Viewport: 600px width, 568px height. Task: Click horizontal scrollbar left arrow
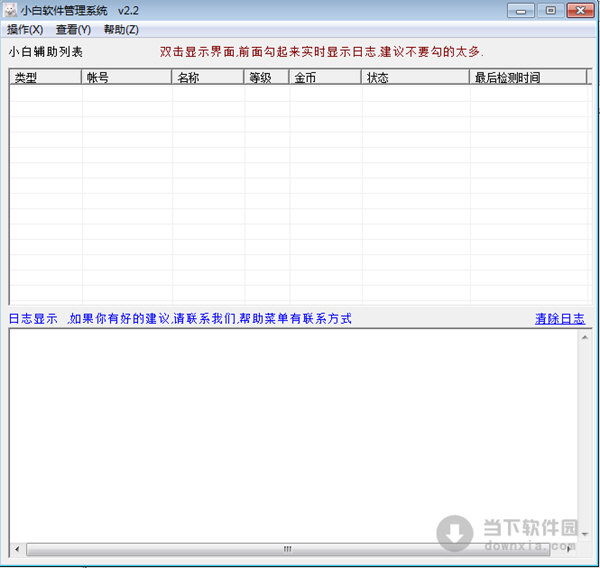(17, 549)
